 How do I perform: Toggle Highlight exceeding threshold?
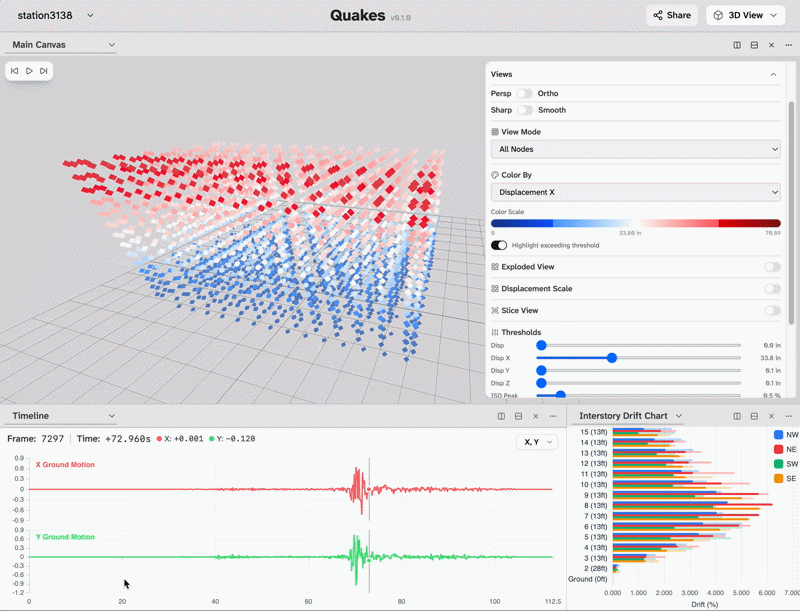[499, 245]
